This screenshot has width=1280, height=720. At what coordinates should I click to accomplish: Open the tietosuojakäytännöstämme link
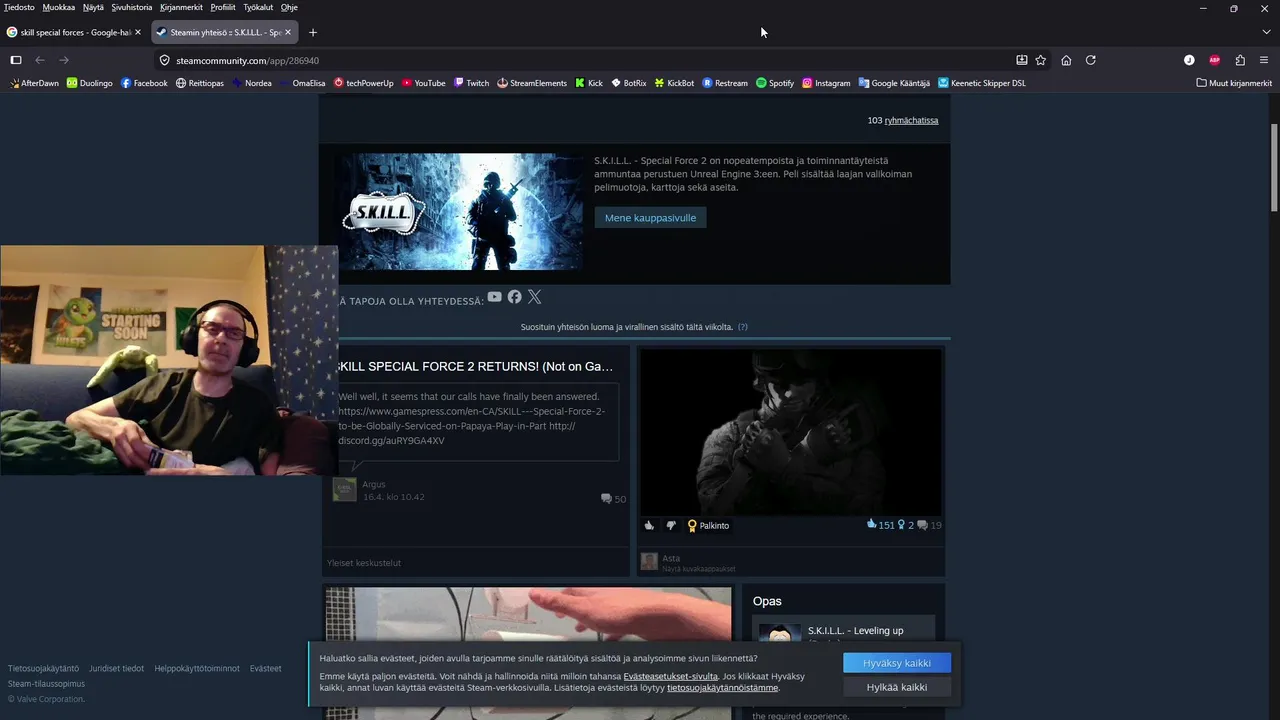(x=722, y=688)
